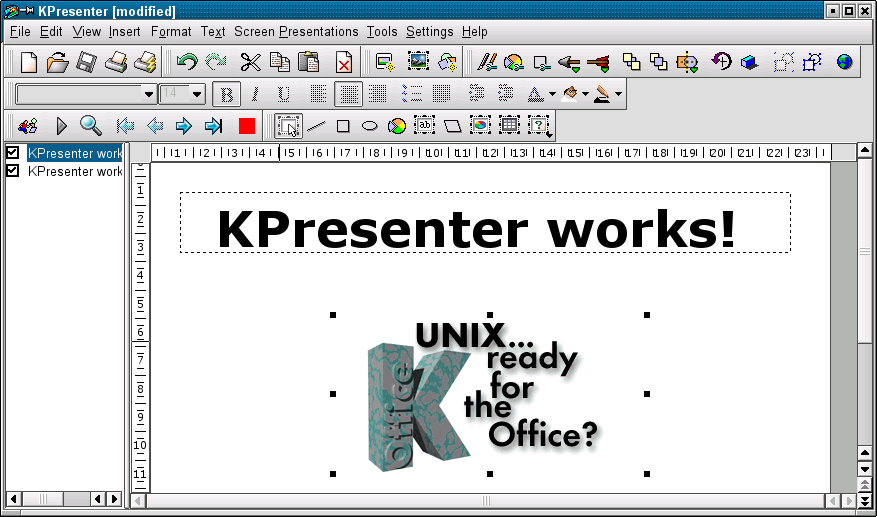Paste from clipboard icon
This screenshot has width=877, height=517.
click(308, 62)
